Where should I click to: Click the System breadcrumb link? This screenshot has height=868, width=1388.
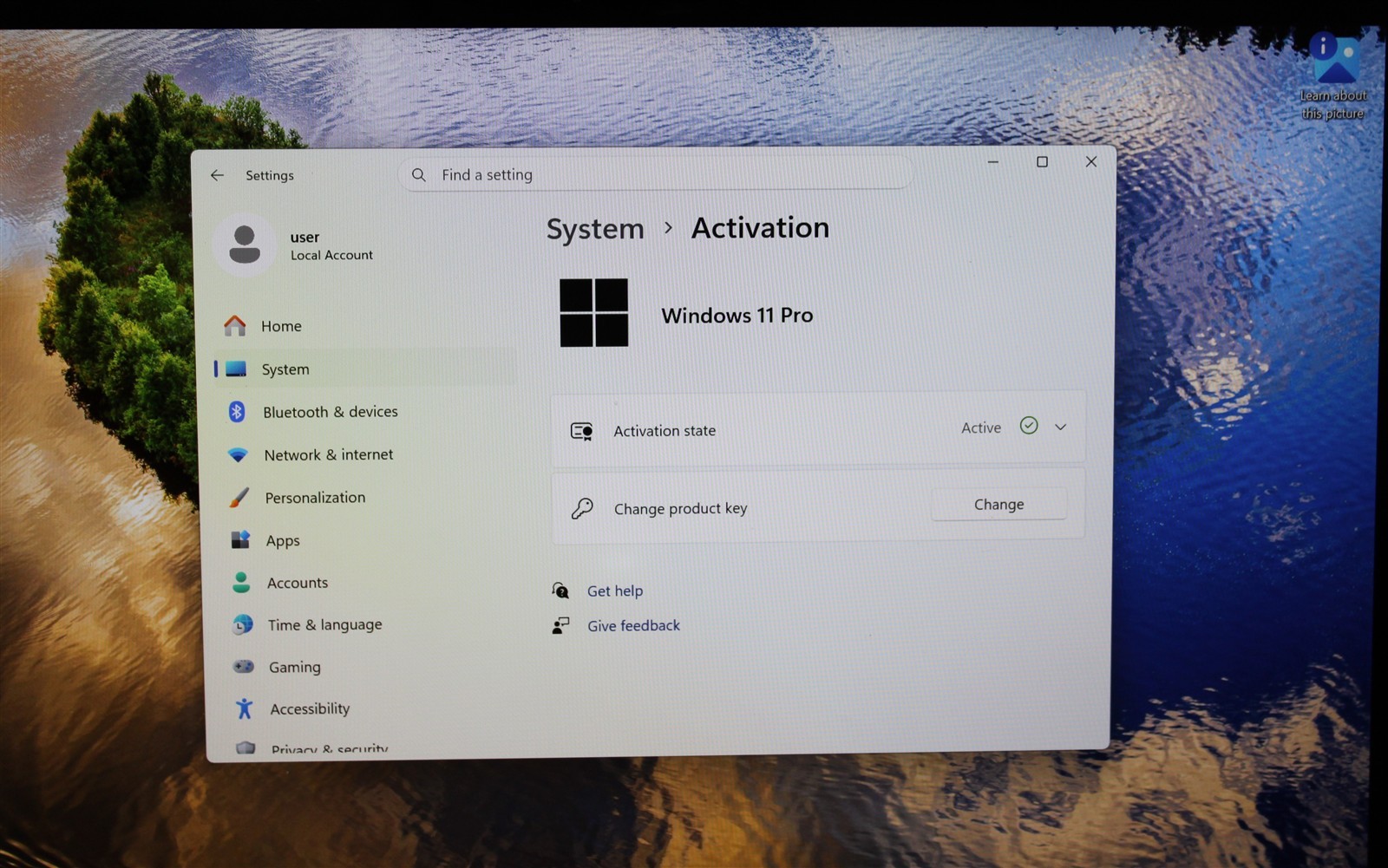595,229
